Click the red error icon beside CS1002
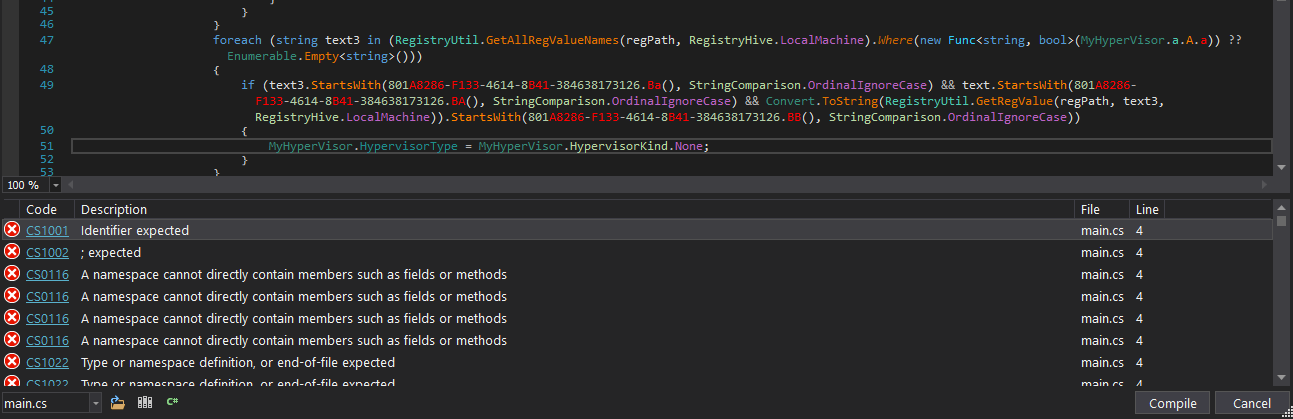Image resolution: width=1293 pixels, height=419 pixels. (12, 252)
